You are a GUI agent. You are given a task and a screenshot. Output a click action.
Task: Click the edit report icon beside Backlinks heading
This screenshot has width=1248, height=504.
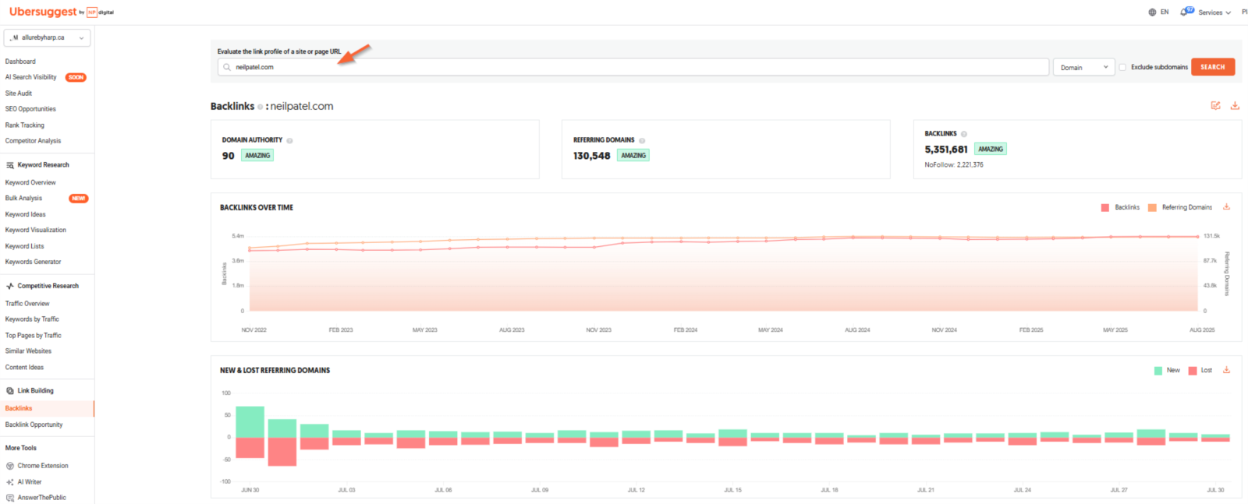click(x=1215, y=105)
